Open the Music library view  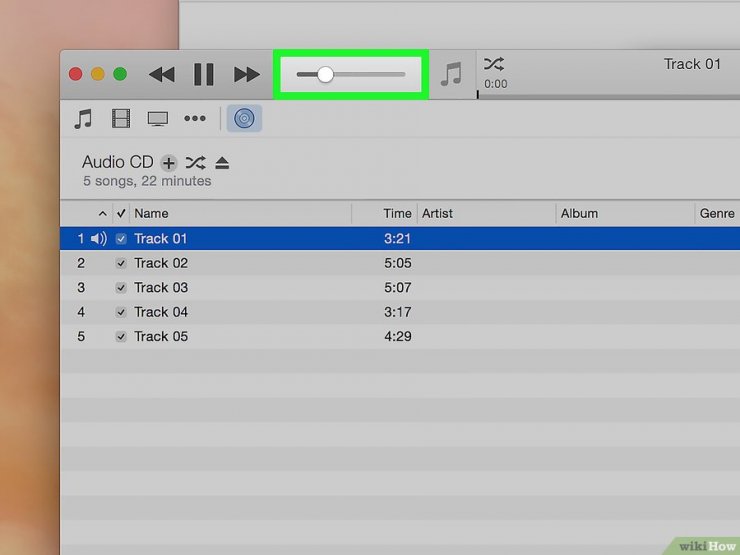pos(83,118)
